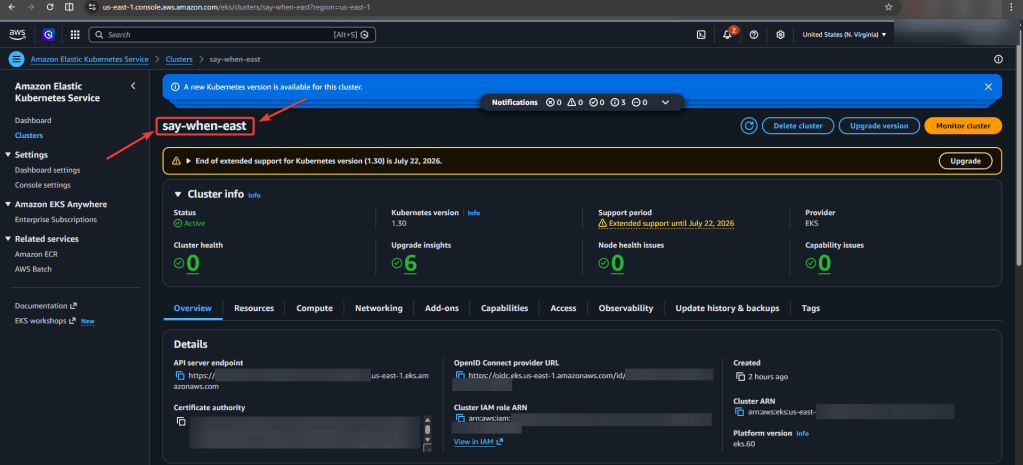The image size is (1023, 465).
Task: Click the AWS console search field
Action: coord(230,34)
